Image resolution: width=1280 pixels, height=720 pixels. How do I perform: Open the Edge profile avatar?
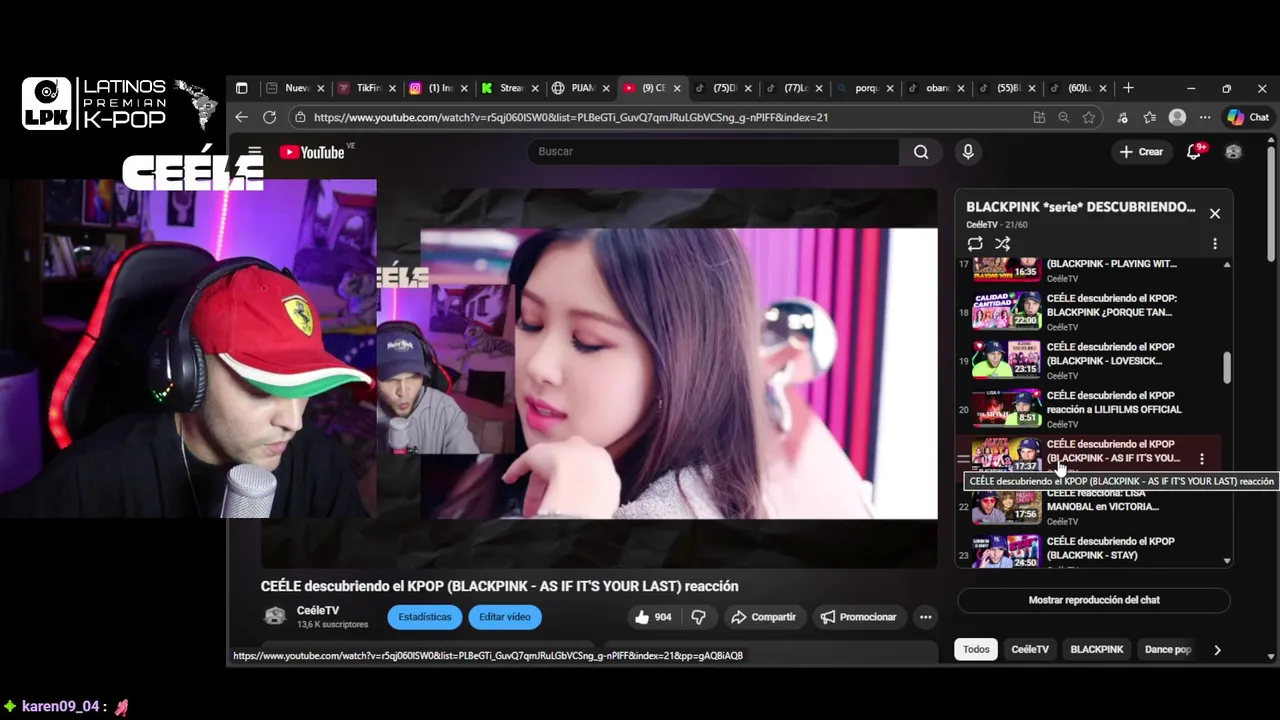(1177, 117)
